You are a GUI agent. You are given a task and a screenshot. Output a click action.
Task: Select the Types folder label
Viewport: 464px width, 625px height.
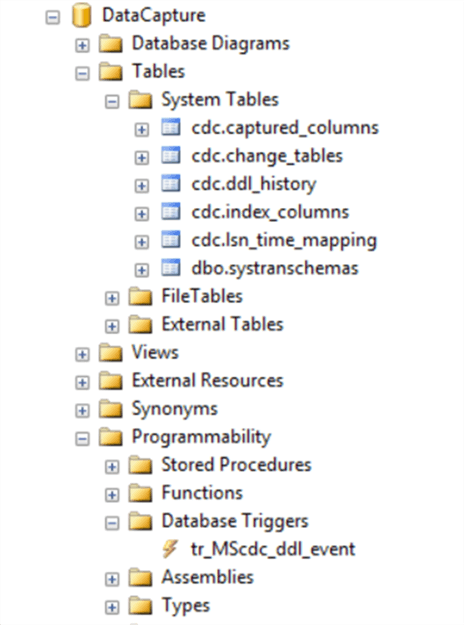tap(185, 606)
